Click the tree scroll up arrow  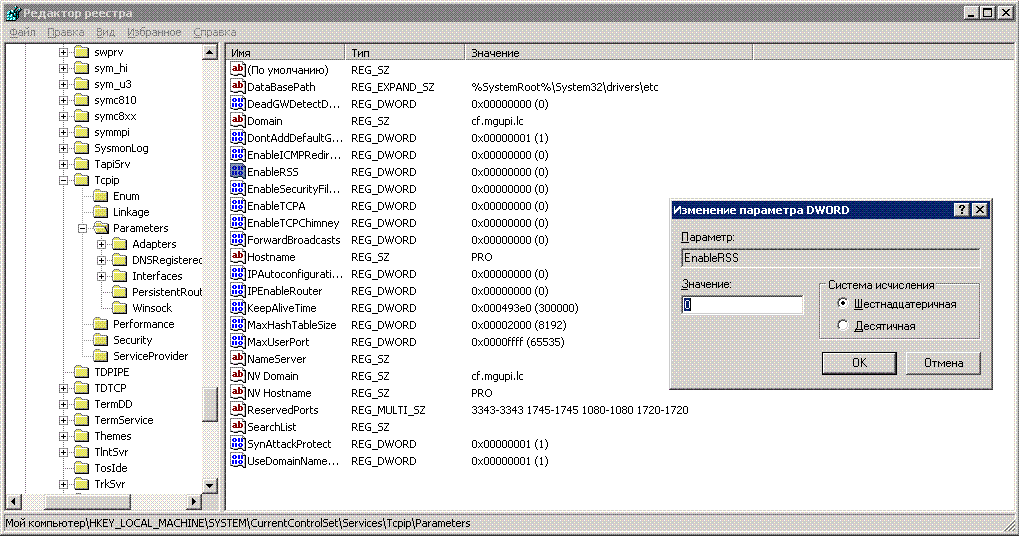[x=210, y=53]
